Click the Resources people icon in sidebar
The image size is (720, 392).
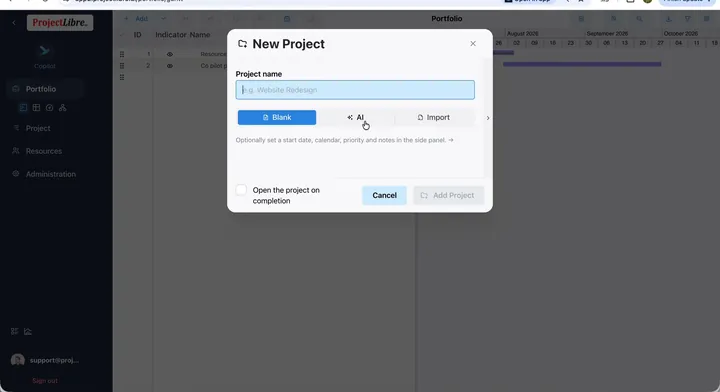(x=16, y=151)
